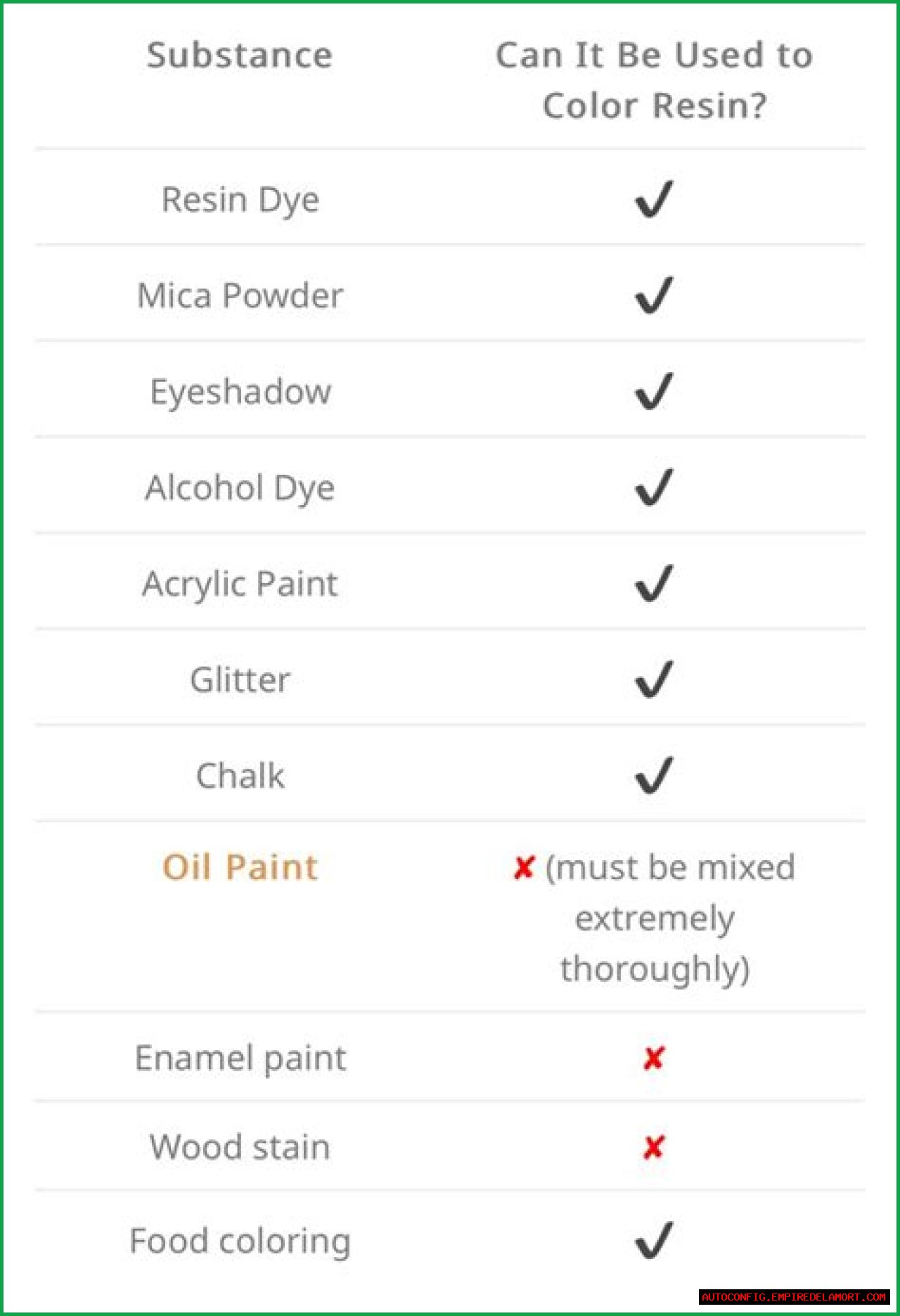Click the checkmark in the Eyeshadow row

(654, 392)
